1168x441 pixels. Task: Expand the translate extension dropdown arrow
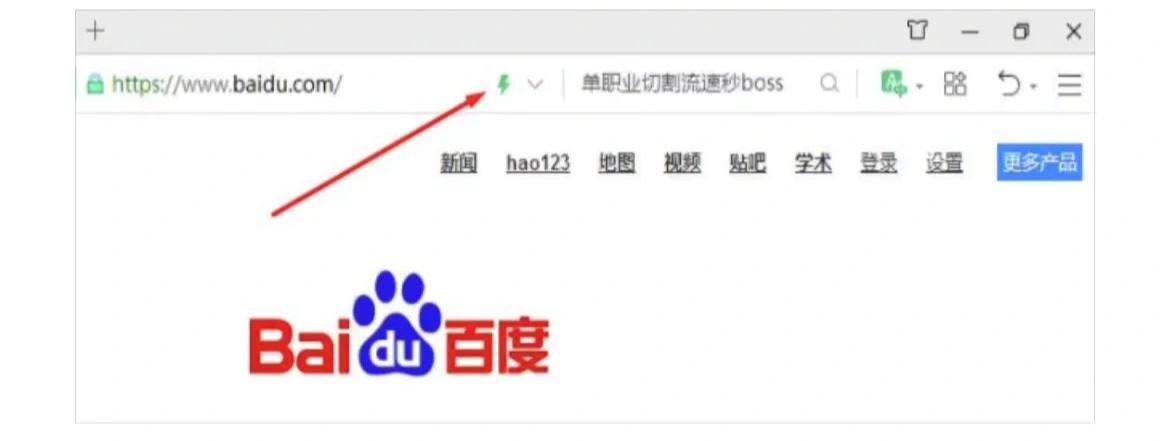click(919, 87)
